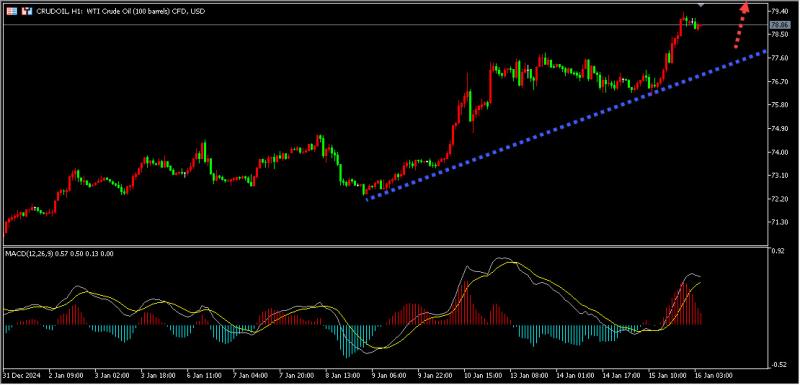Toggle the One Click Trading panel icon
Image resolution: width=800 pixels, height=385 pixels.
(27, 11)
